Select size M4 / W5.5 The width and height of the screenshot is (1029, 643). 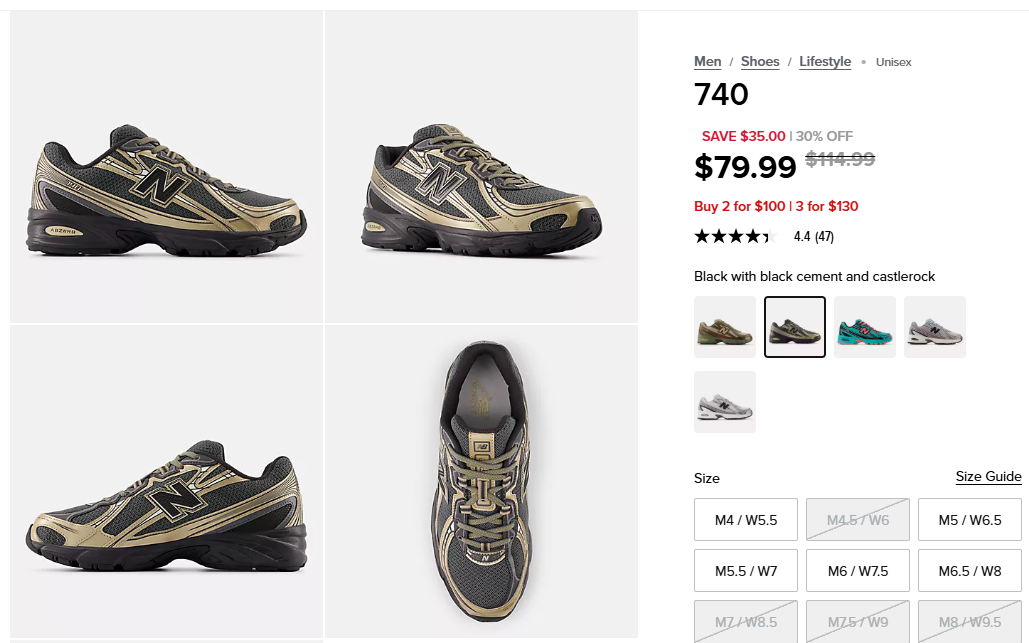coord(746,520)
